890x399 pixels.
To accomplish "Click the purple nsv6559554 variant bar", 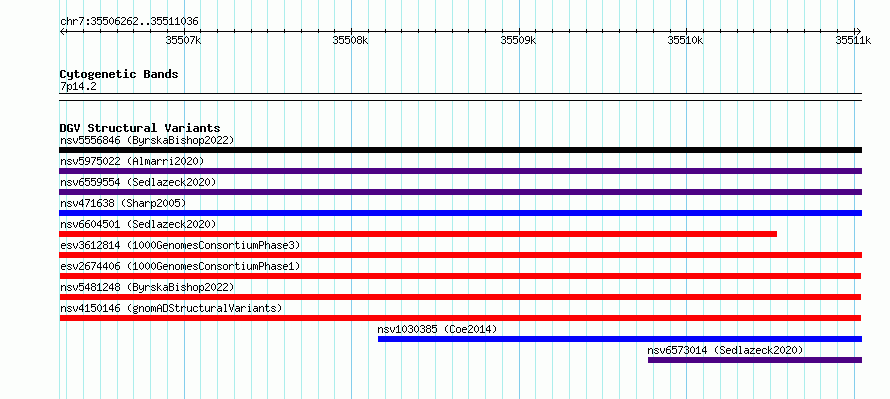I will (460, 192).
